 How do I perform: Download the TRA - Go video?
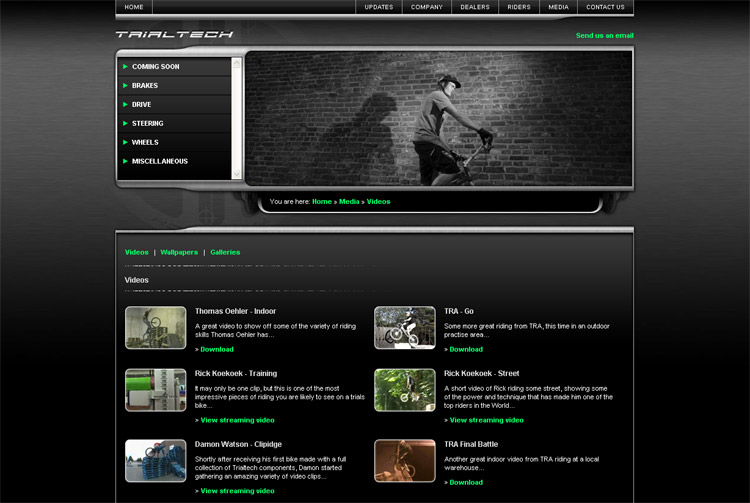pyautogui.click(x=466, y=350)
